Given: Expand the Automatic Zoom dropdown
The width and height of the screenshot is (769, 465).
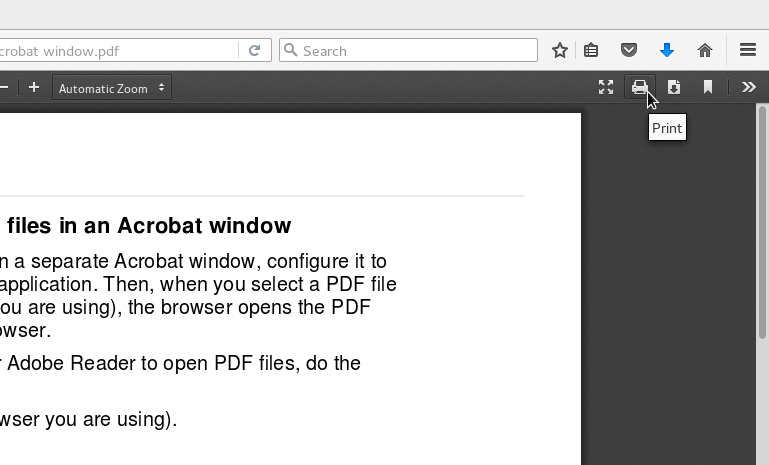Looking at the screenshot, I should [112, 88].
